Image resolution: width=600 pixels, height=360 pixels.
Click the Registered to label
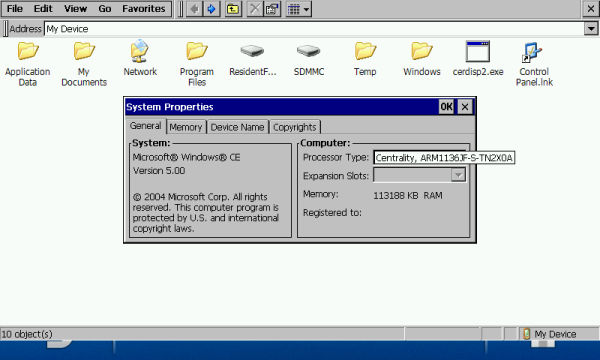click(332, 213)
